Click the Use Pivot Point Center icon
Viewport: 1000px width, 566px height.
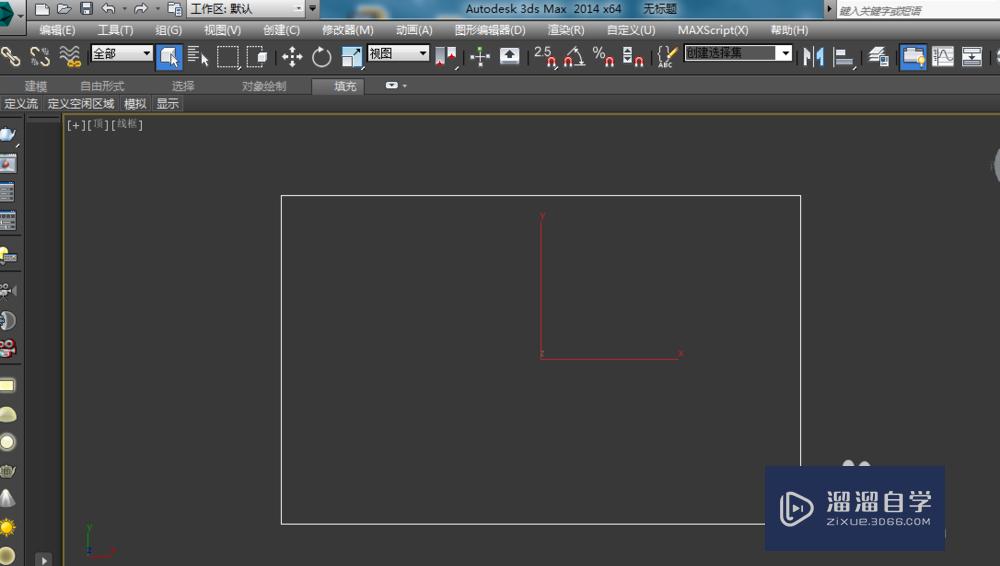pos(446,57)
